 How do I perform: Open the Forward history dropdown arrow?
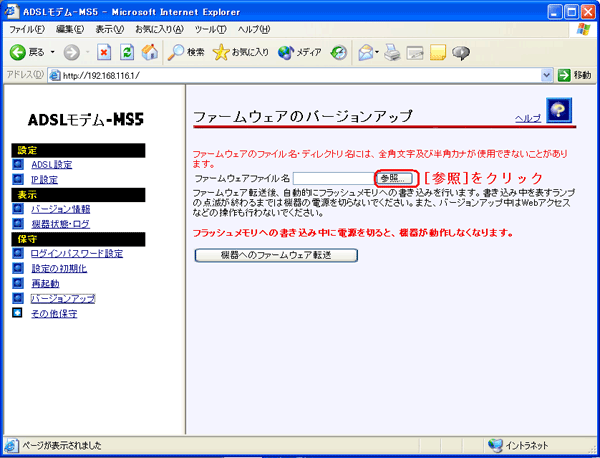[x=88, y=52]
